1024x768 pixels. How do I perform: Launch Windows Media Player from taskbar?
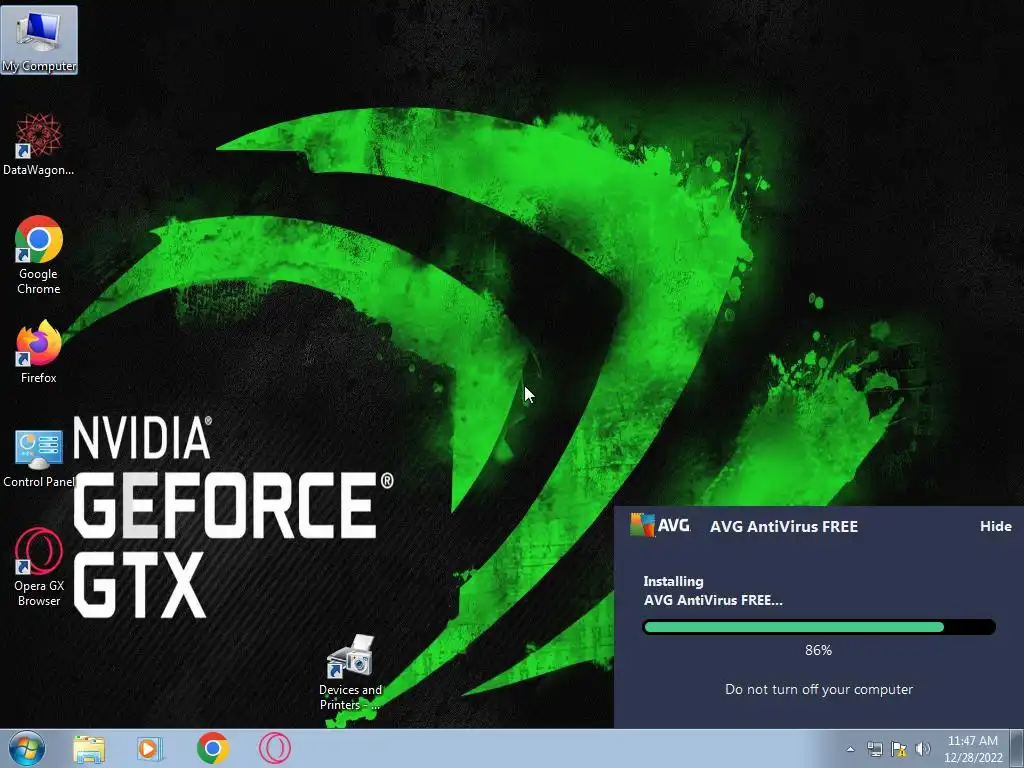click(x=150, y=748)
